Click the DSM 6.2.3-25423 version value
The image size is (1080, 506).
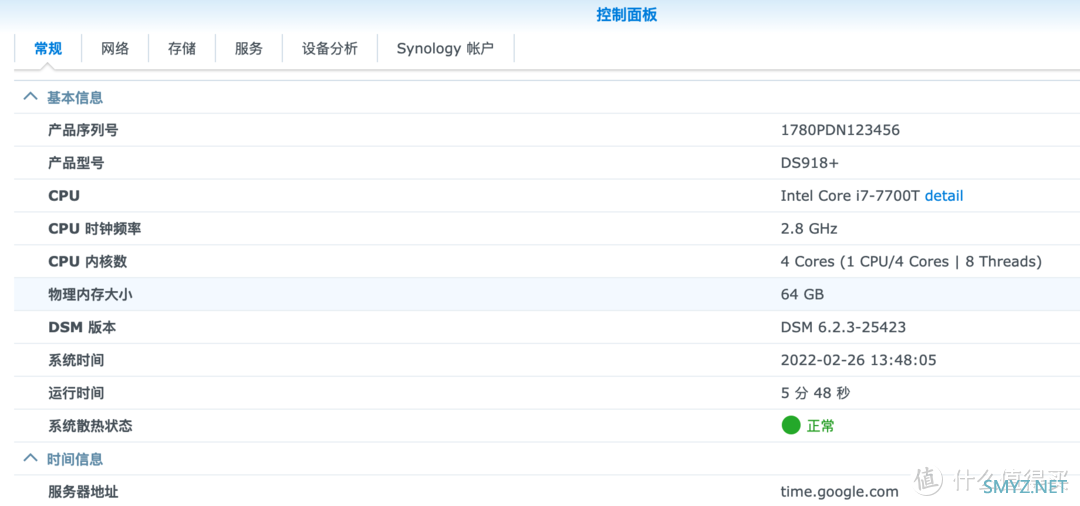843,328
